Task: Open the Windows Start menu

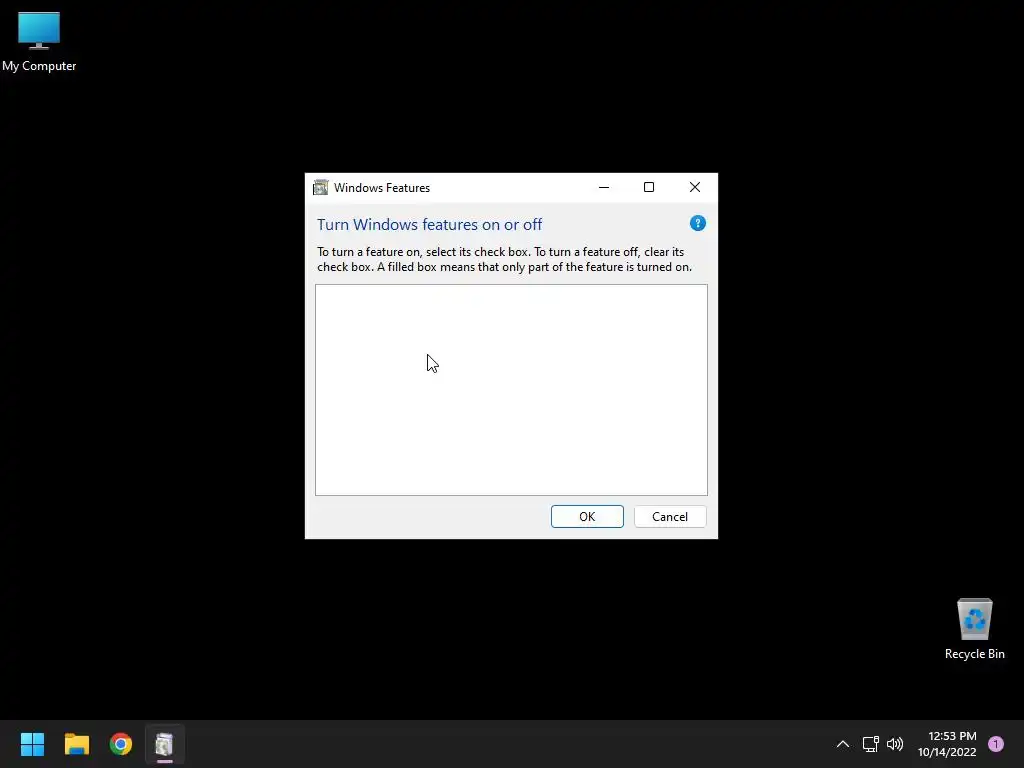Action: click(32, 744)
